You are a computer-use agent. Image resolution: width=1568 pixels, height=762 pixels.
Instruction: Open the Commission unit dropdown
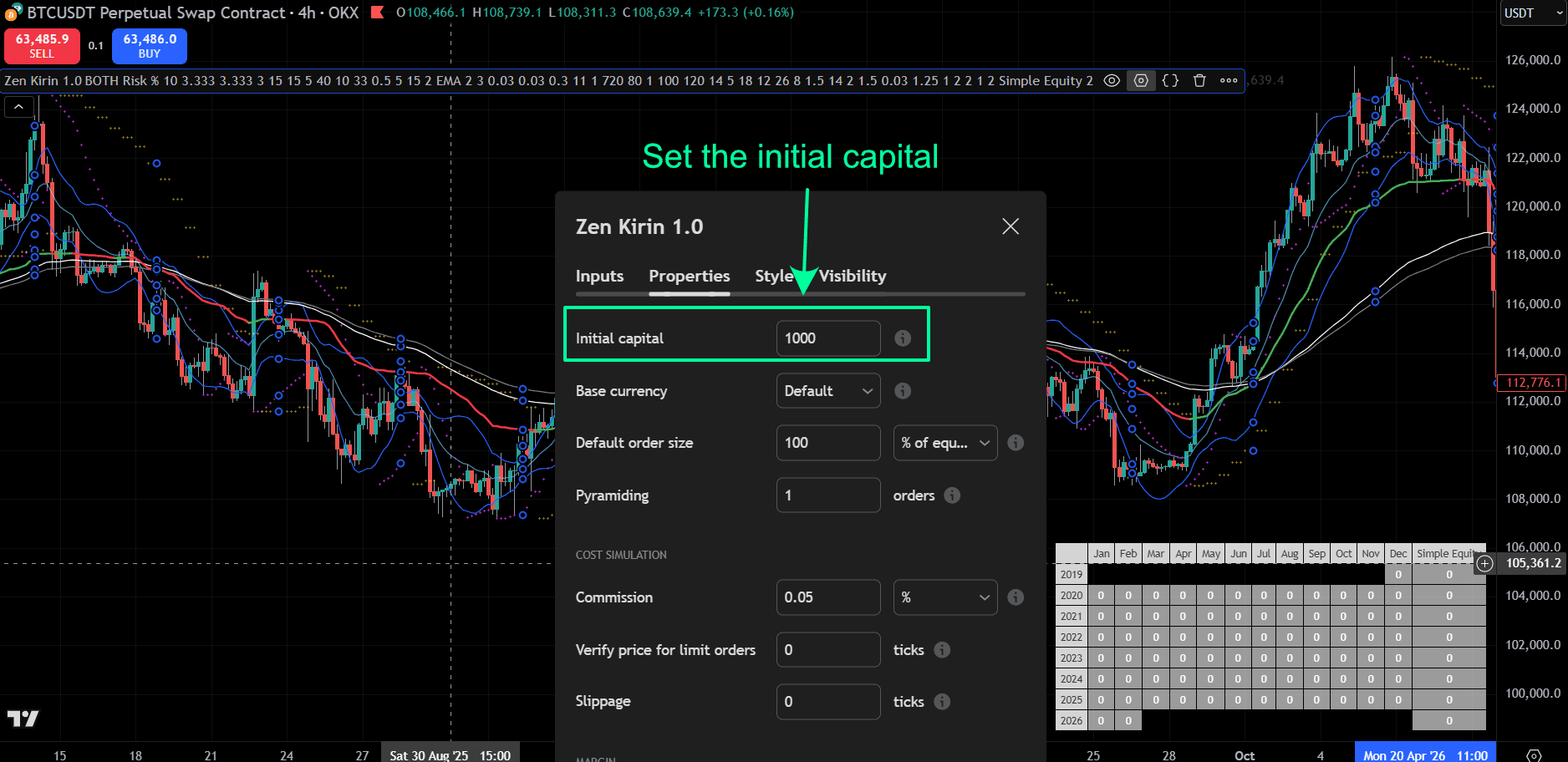pos(944,597)
